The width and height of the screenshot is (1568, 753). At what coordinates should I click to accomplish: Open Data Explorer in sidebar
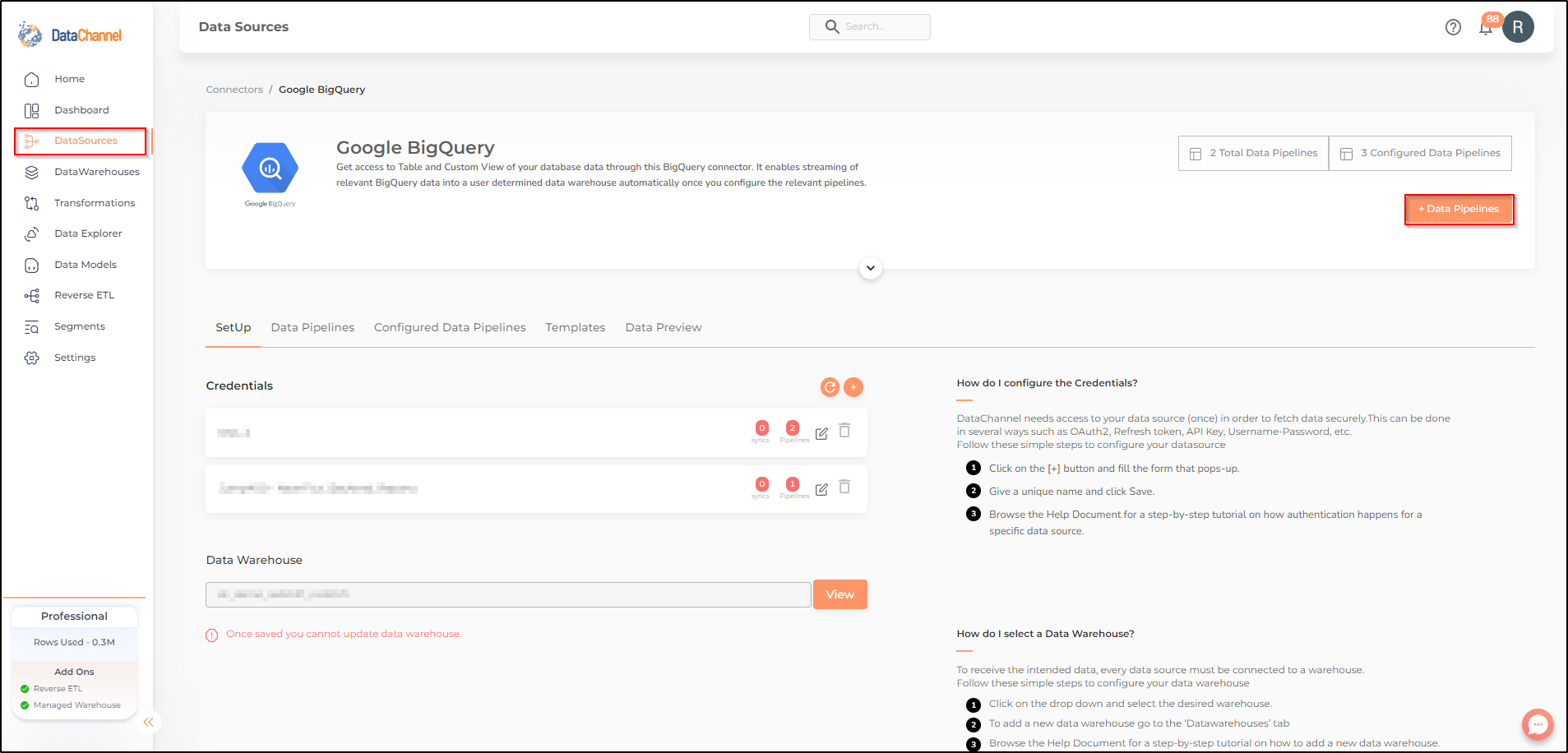[x=88, y=233]
